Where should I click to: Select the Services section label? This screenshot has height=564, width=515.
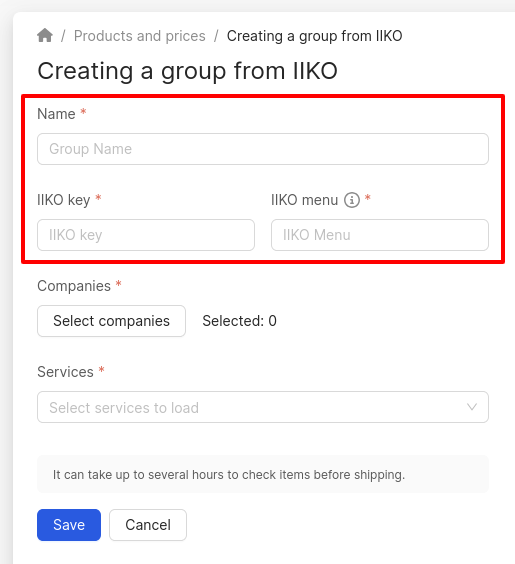[65, 372]
